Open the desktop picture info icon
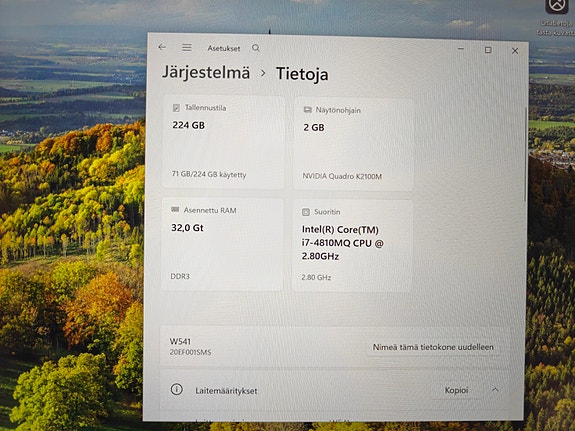 pos(557,6)
